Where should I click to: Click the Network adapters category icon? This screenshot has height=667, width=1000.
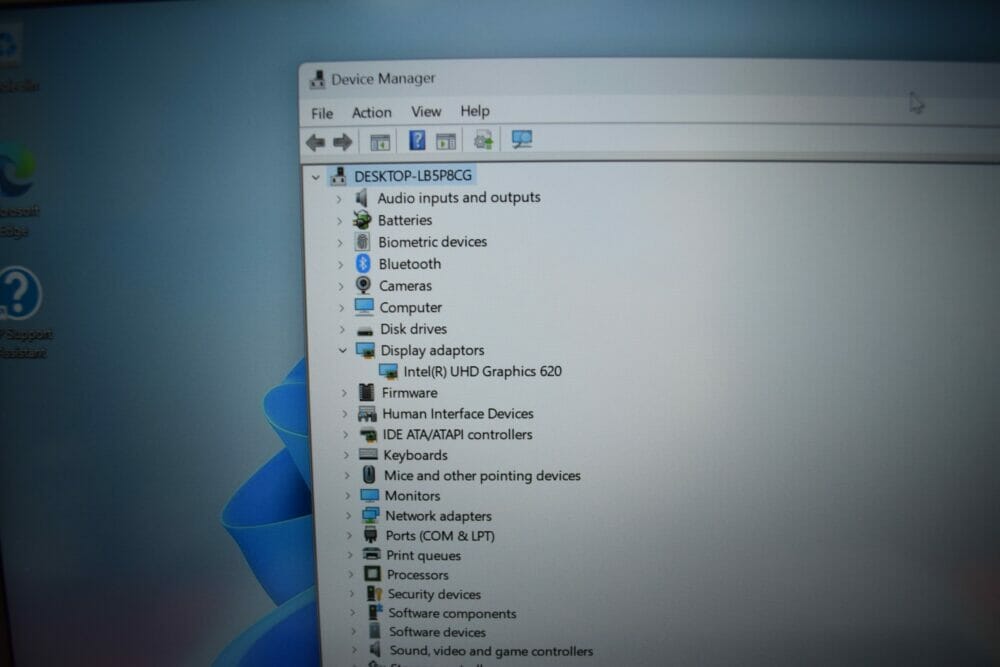pyautogui.click(x=371, y=515)
